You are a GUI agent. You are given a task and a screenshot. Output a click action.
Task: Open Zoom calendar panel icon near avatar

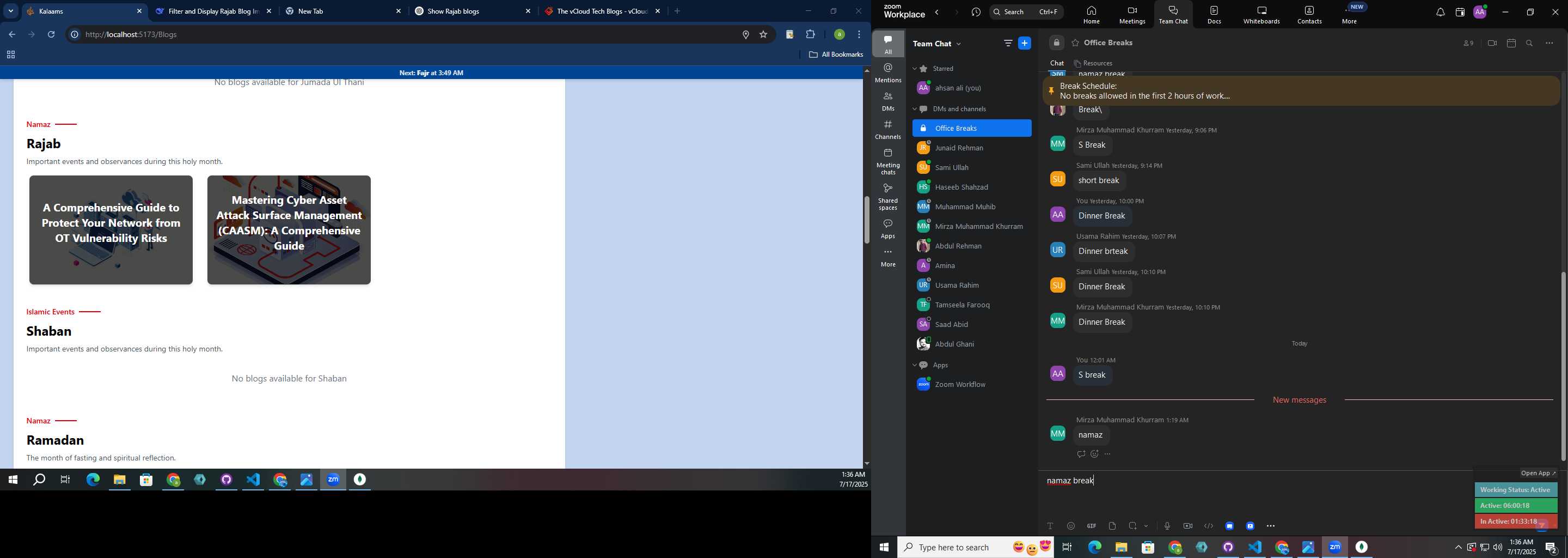pos(1460,12)
